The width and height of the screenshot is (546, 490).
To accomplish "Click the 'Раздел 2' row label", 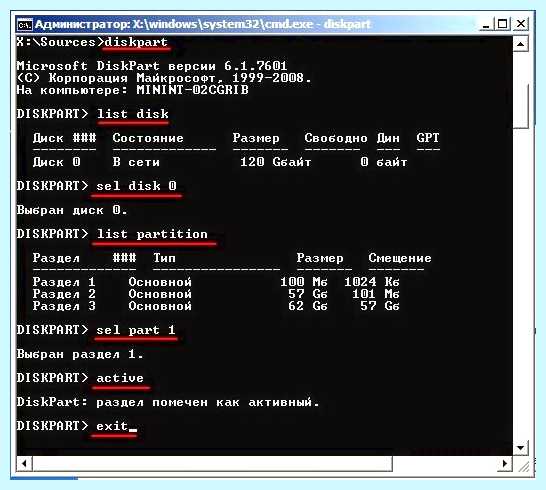I will tap(64, 294).
